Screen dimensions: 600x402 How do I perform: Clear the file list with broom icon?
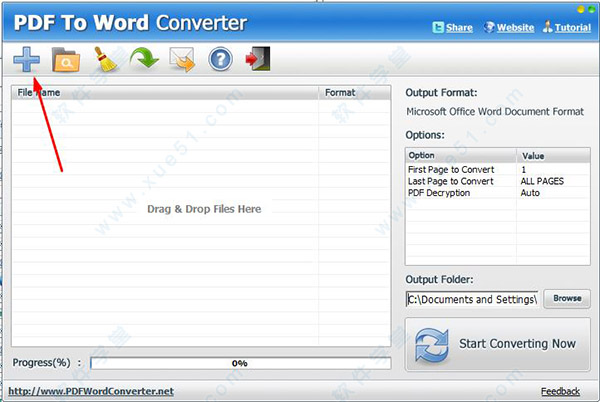pyautogui.click(x=106, y=60)
